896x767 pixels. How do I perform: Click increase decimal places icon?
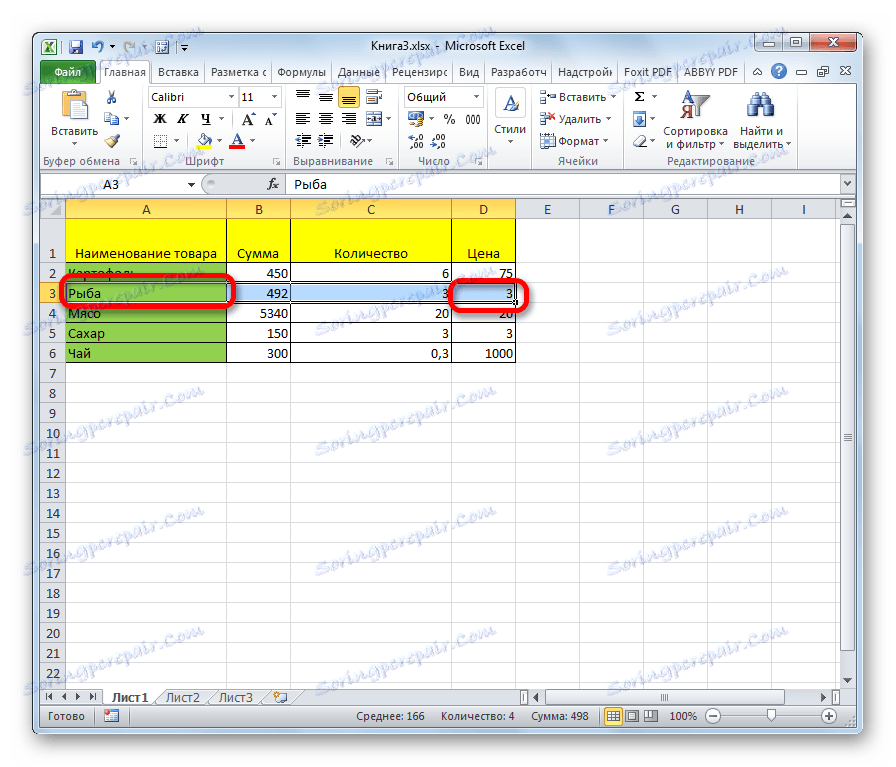[x=416, y=141]
